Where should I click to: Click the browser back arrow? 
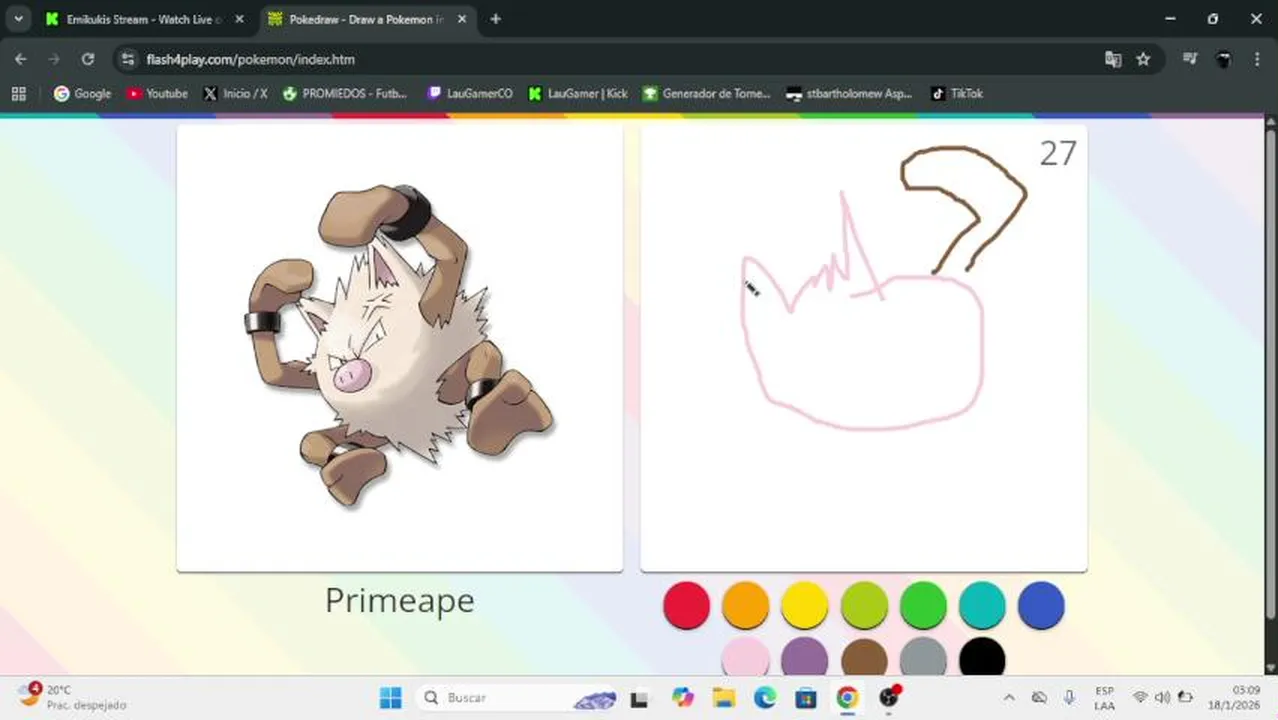click(21, 59)
